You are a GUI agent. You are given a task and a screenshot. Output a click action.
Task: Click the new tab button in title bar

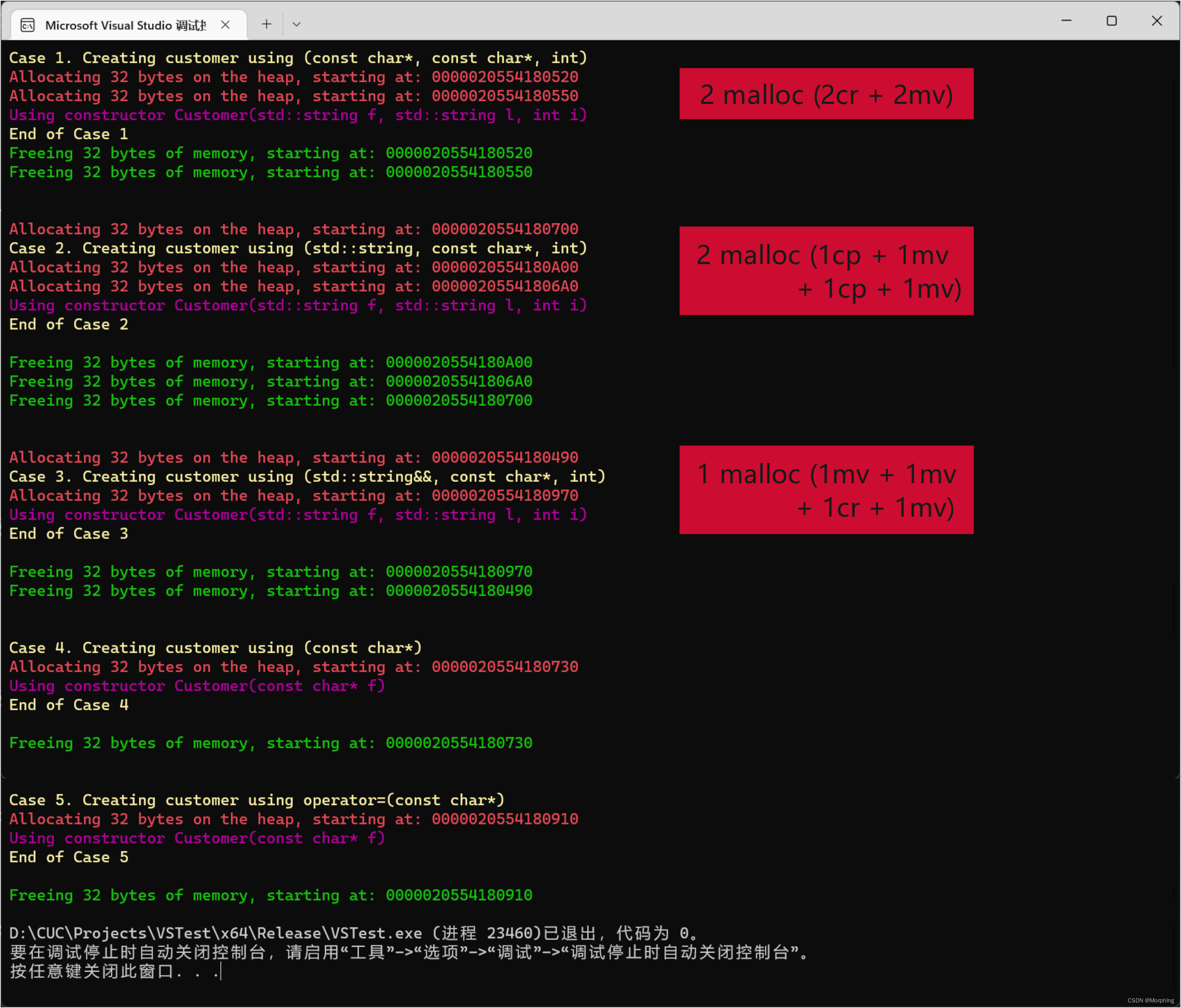265,22
